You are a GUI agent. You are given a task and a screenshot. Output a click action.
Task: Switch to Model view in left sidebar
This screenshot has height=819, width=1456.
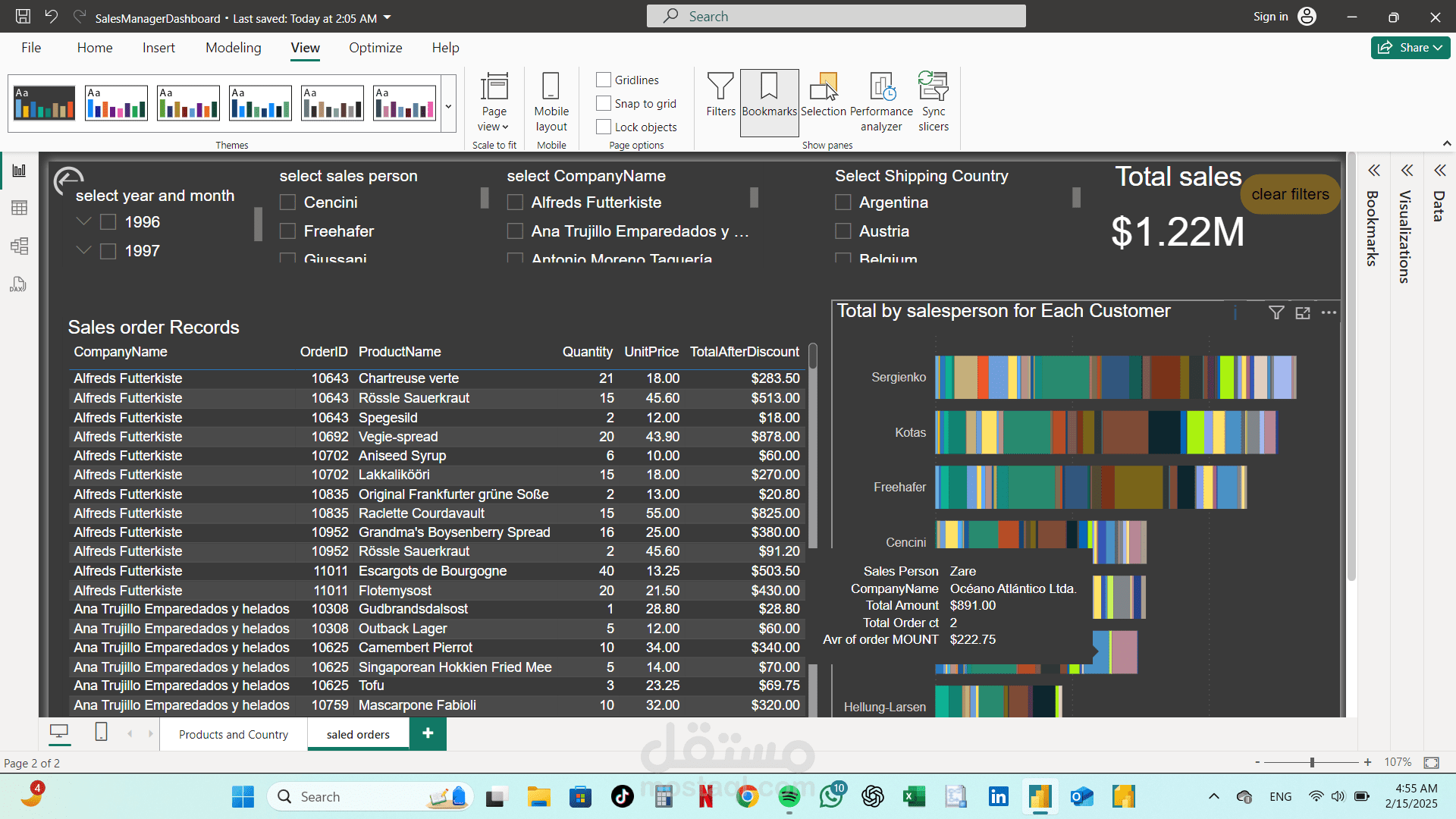[19, 246]
